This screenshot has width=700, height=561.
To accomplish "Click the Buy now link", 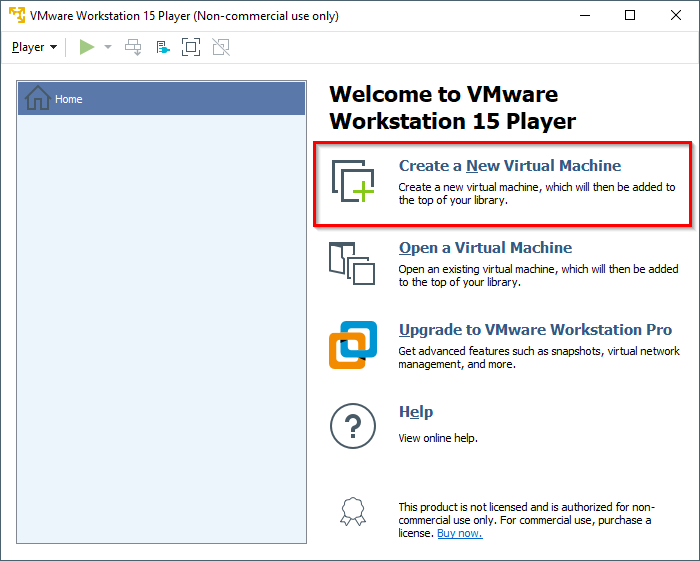I will click(460, 533).
